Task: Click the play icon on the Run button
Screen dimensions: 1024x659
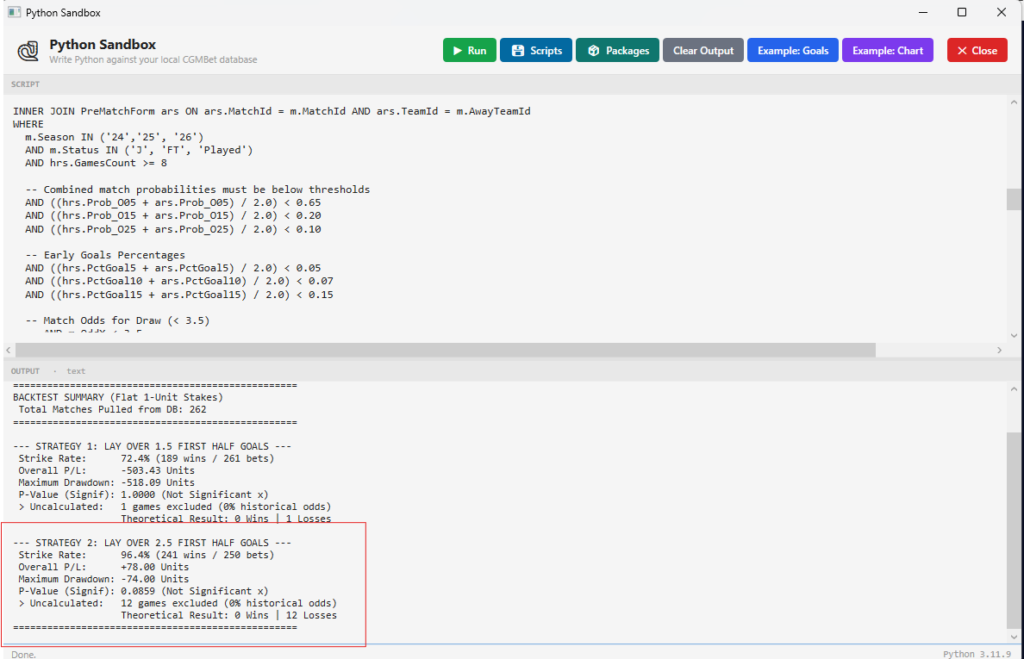Action: coord(456,51)
